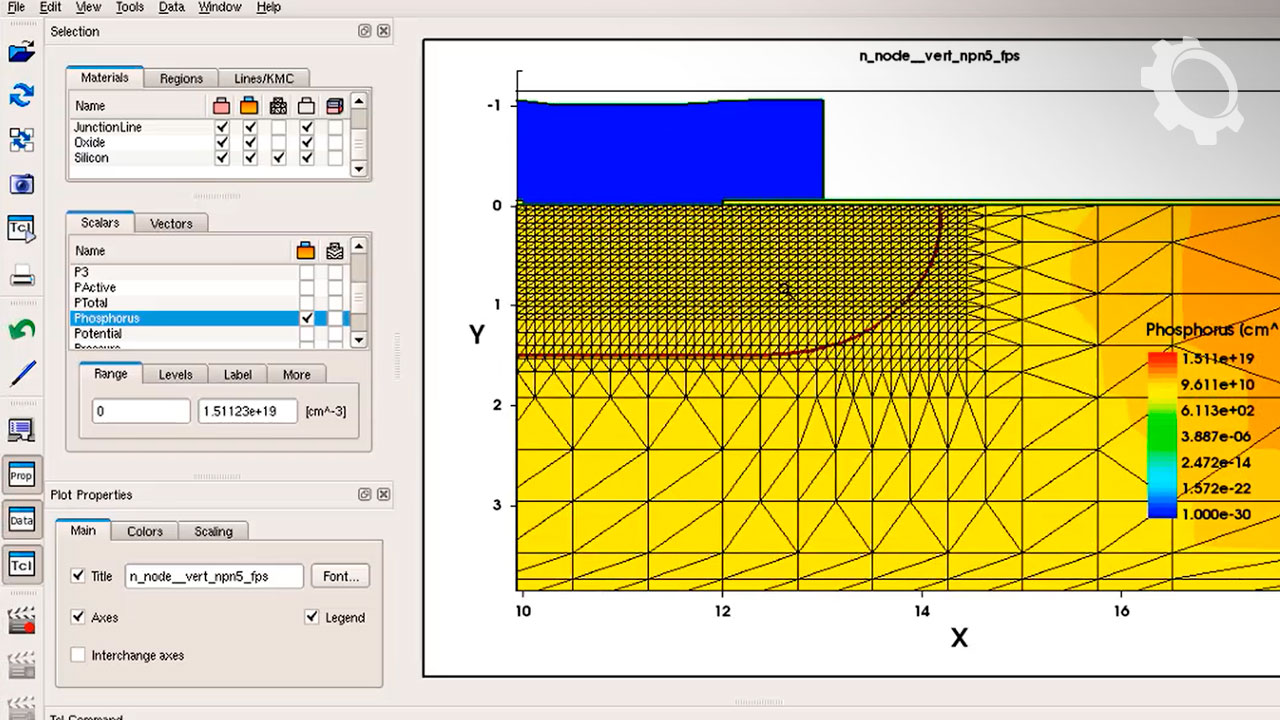The image size is (1280, 720).
Task: Click the red-dot clapperboard record icon
Action: 21,621
